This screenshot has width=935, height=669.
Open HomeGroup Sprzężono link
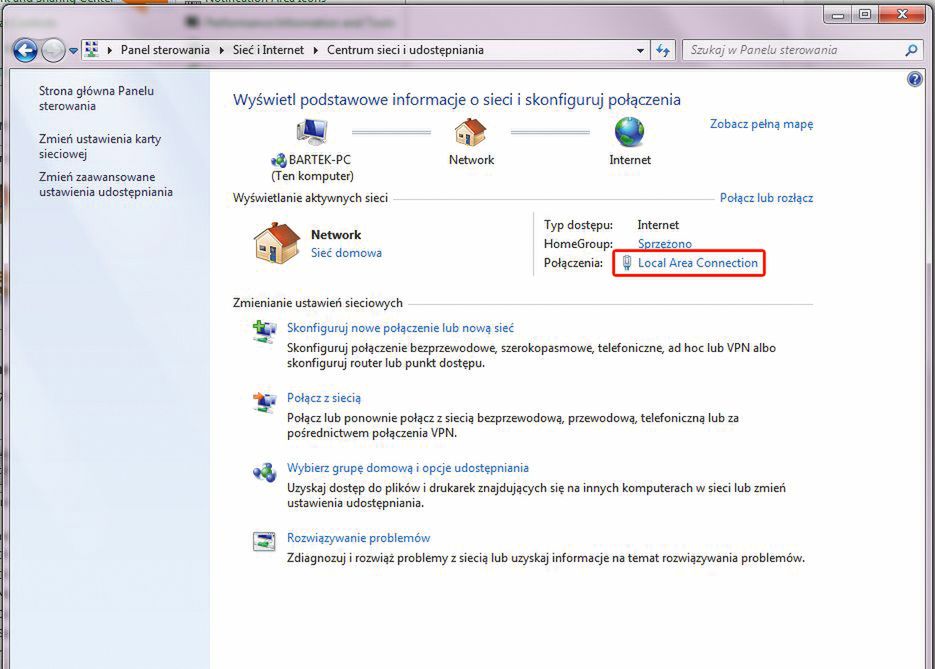(665, 244)
